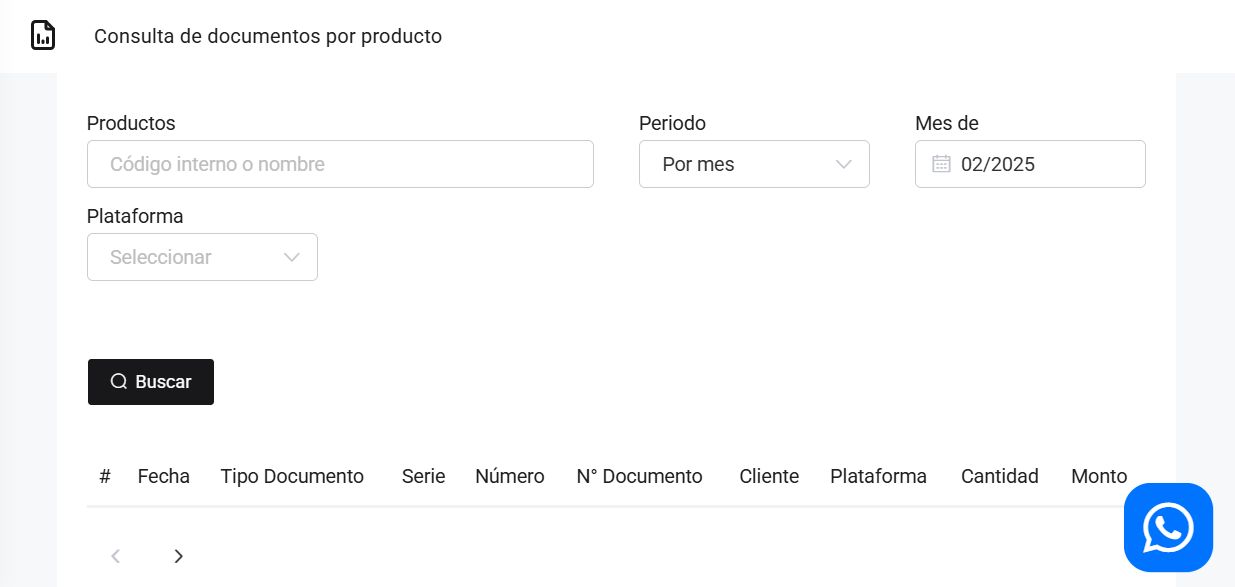This screenshot has height=587, width=1235.
Task: Click the Número column header
Action: click(510, 476)
